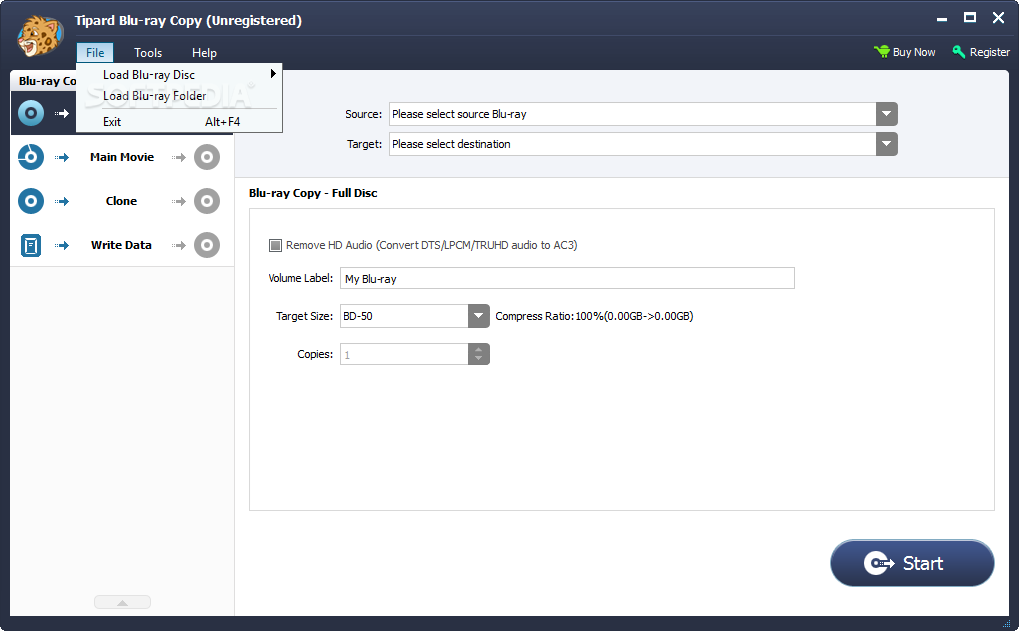Screen dimensions: 1019x631
Task: Select the Main Movie copy mode
Action: [122, 157]
